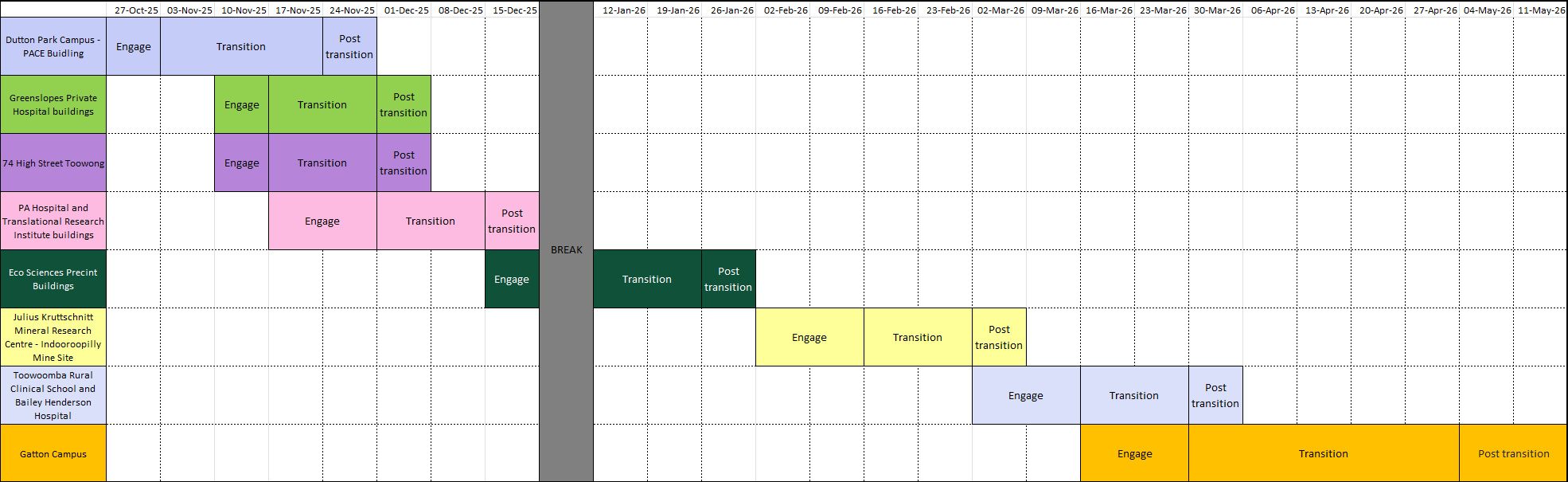1568x482 pixels.
Task: Select the Greenslopes Private Hospital buildings label
Action: click(x=53, y=104)
